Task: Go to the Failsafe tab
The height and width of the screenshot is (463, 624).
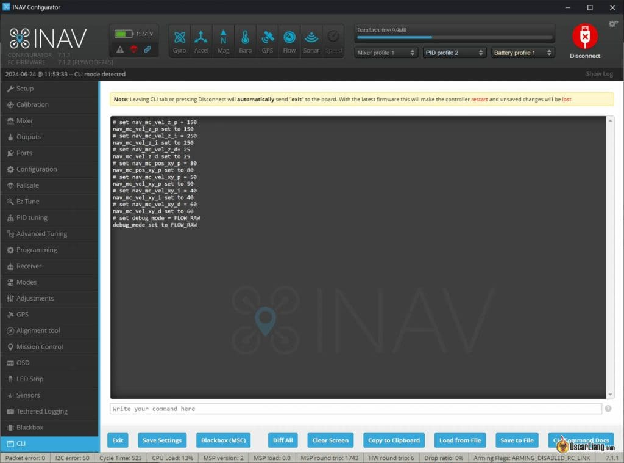Action: 49,186
